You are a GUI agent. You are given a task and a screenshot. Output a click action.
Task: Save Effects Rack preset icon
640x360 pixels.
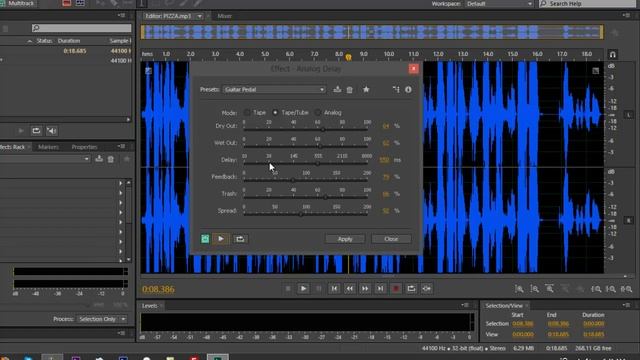click(99, 159)
